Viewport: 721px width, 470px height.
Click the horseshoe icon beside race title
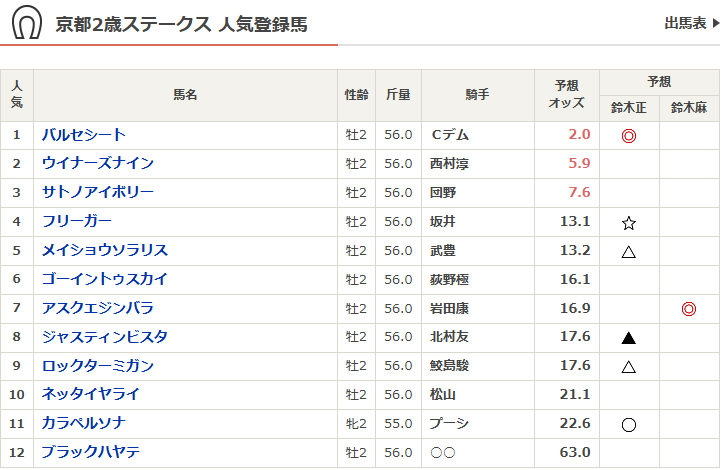point(27,24)
